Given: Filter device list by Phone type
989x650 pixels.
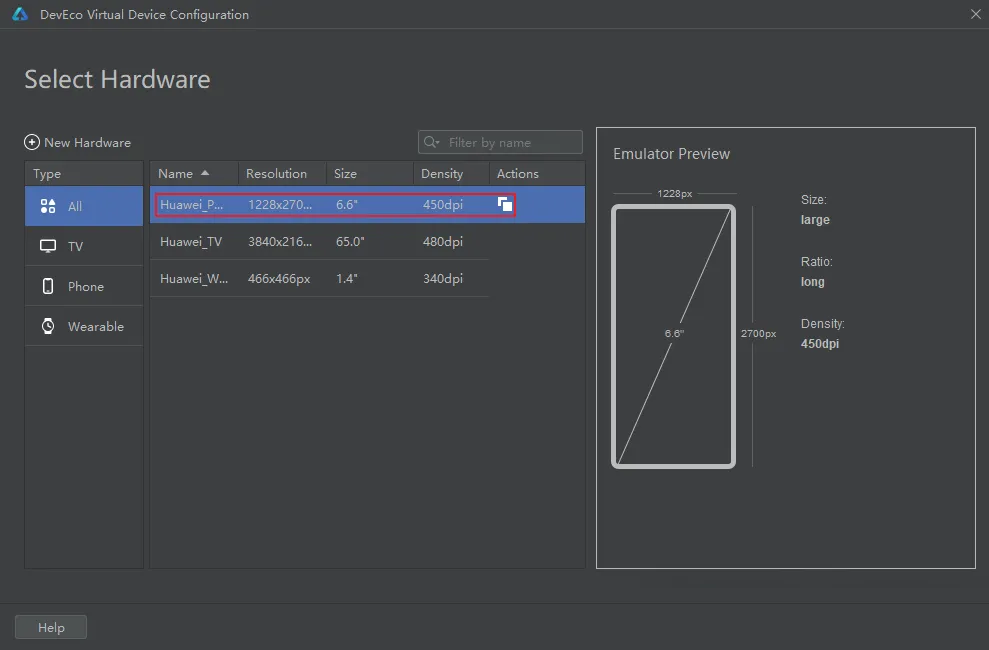Looking at the screenshot, I should click(84, 286).
